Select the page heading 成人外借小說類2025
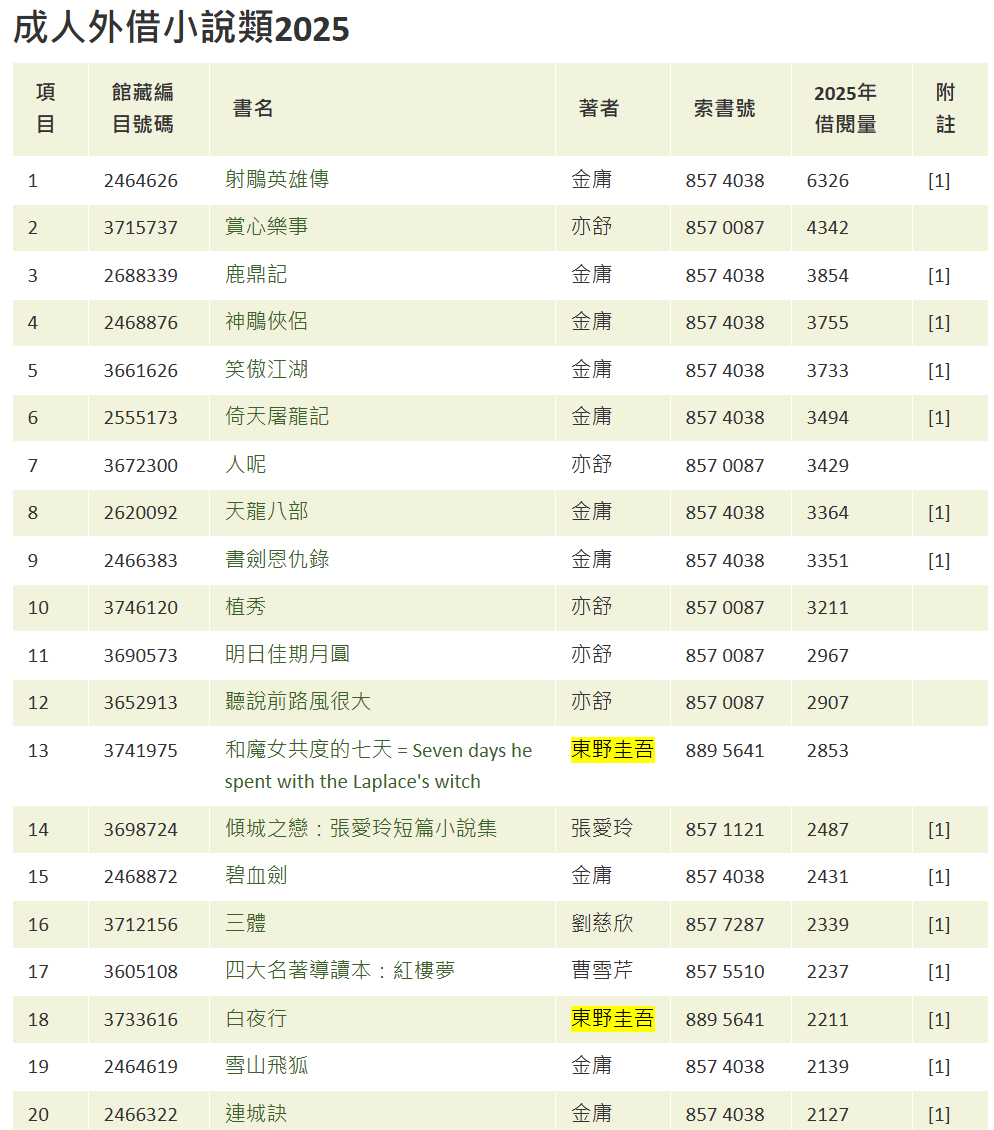The width and height of the screenshot is (994, 1130). [x=181, y=29]
